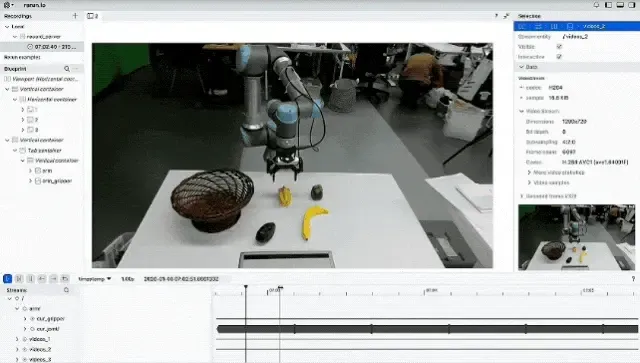This screenshot has width=640, height=363.
Task: Expand cur_gripper stream
Action: 25,318
